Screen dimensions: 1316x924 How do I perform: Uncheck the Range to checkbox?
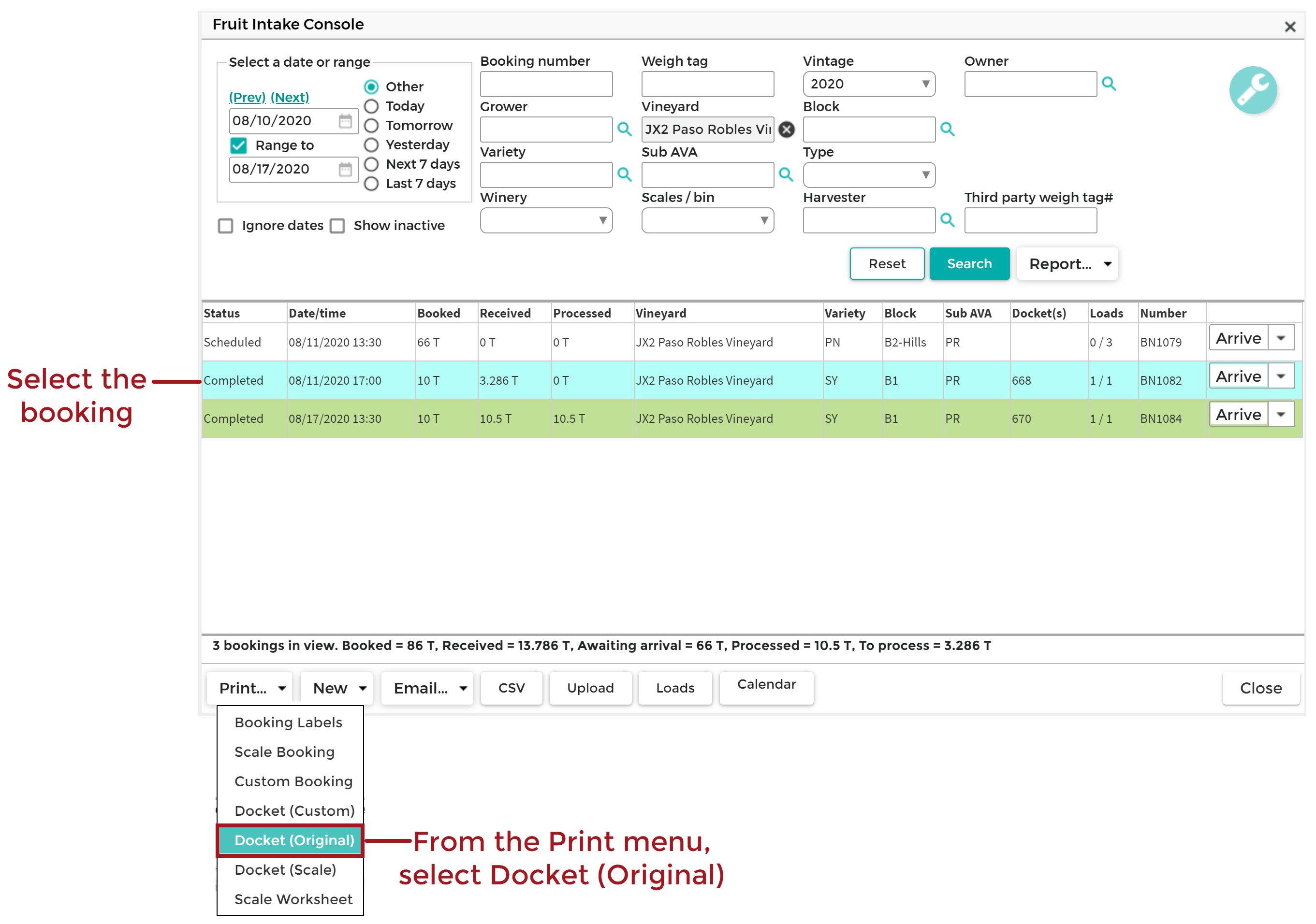click(238, 145)
